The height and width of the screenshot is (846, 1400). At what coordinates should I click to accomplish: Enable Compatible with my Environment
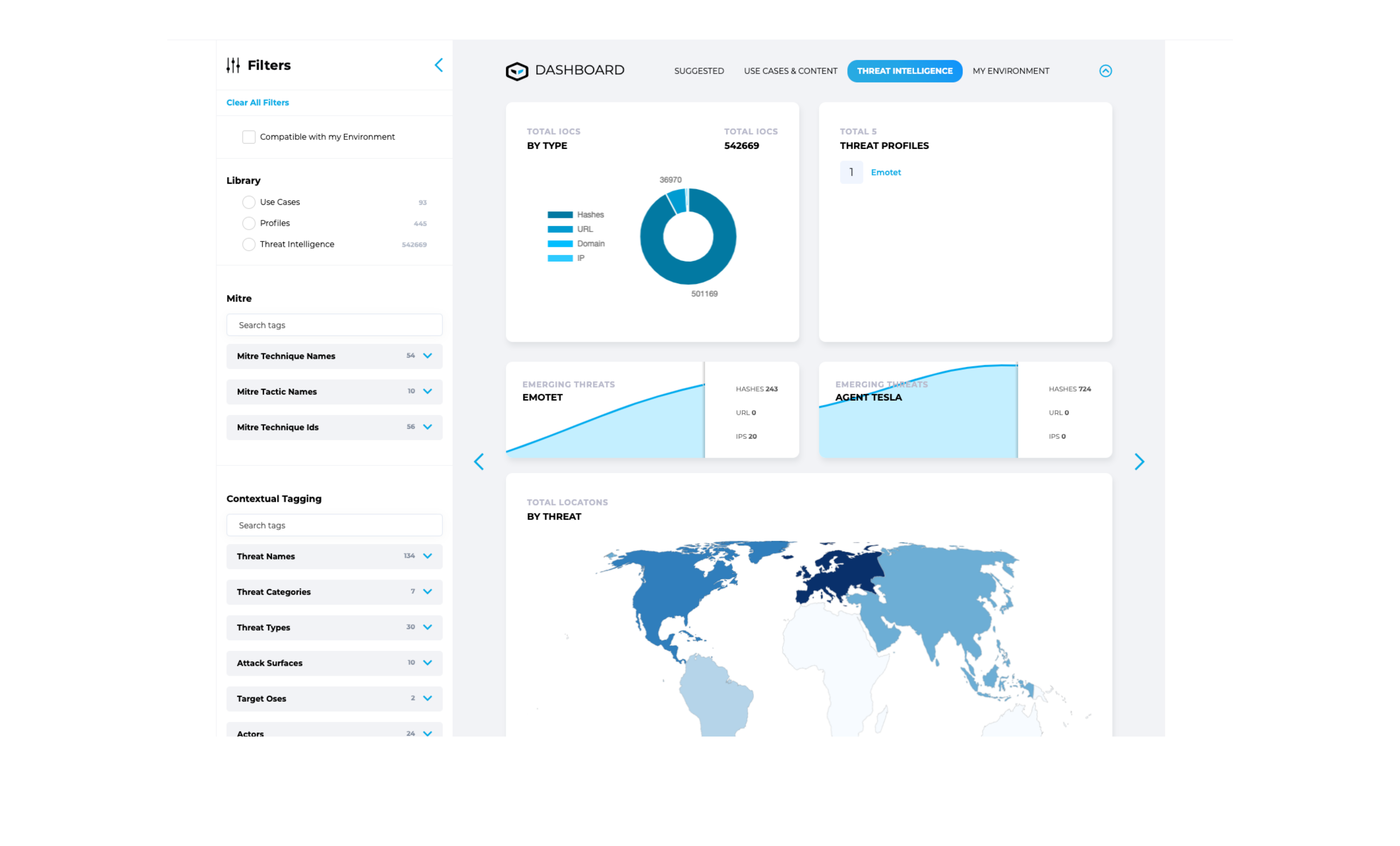coord(249,137)
